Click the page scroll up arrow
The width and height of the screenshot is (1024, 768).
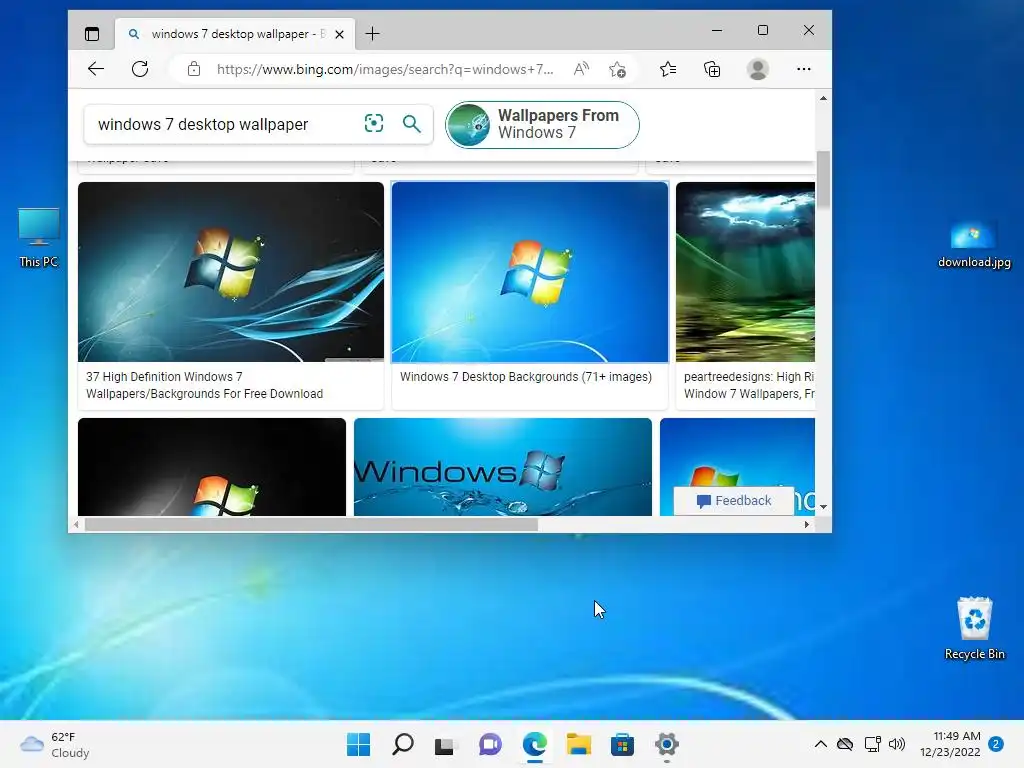point(824,98)
